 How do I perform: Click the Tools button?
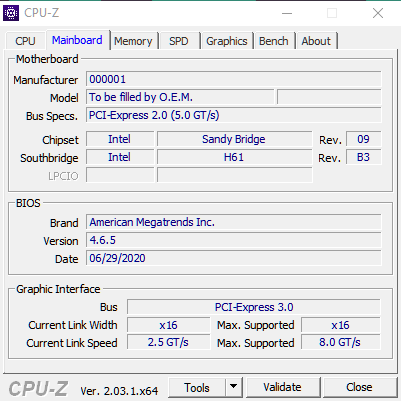[x=197, y=388]
